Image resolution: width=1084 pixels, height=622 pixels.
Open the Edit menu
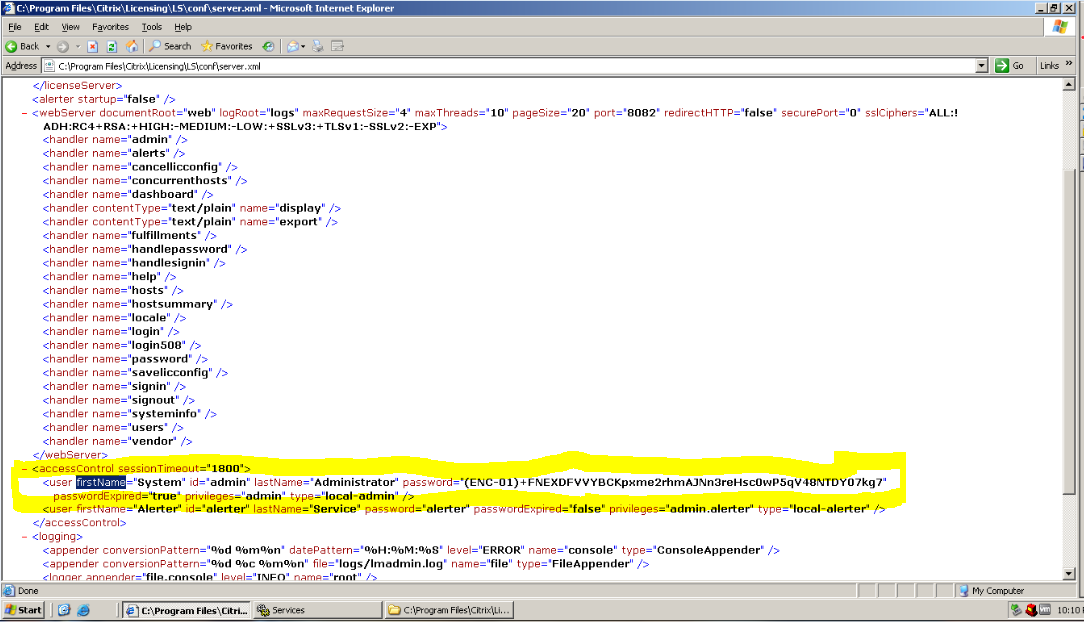[x=41, y=27]
